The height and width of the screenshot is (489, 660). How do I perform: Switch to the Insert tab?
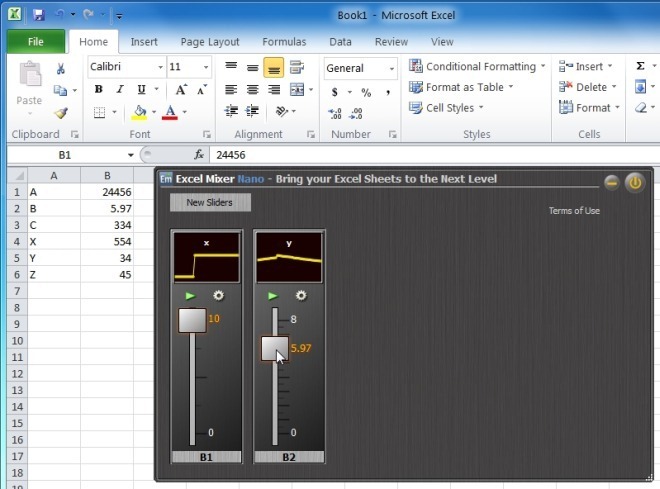[144, 42]
